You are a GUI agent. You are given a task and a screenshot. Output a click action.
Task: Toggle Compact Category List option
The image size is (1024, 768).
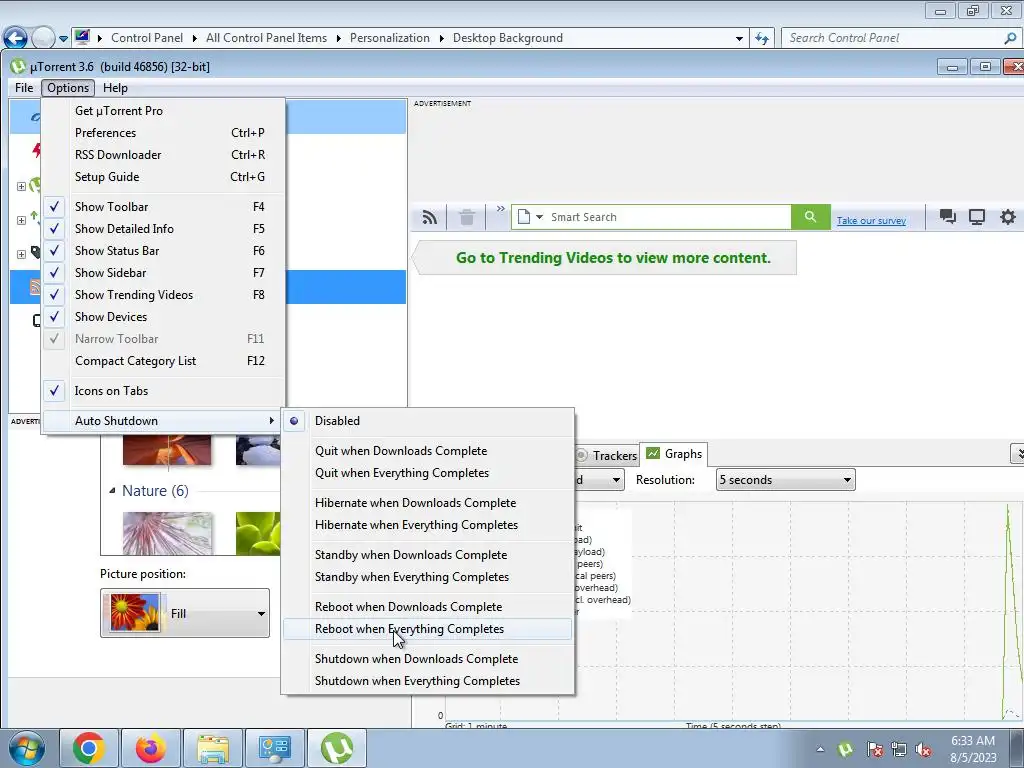pos(164,361)
